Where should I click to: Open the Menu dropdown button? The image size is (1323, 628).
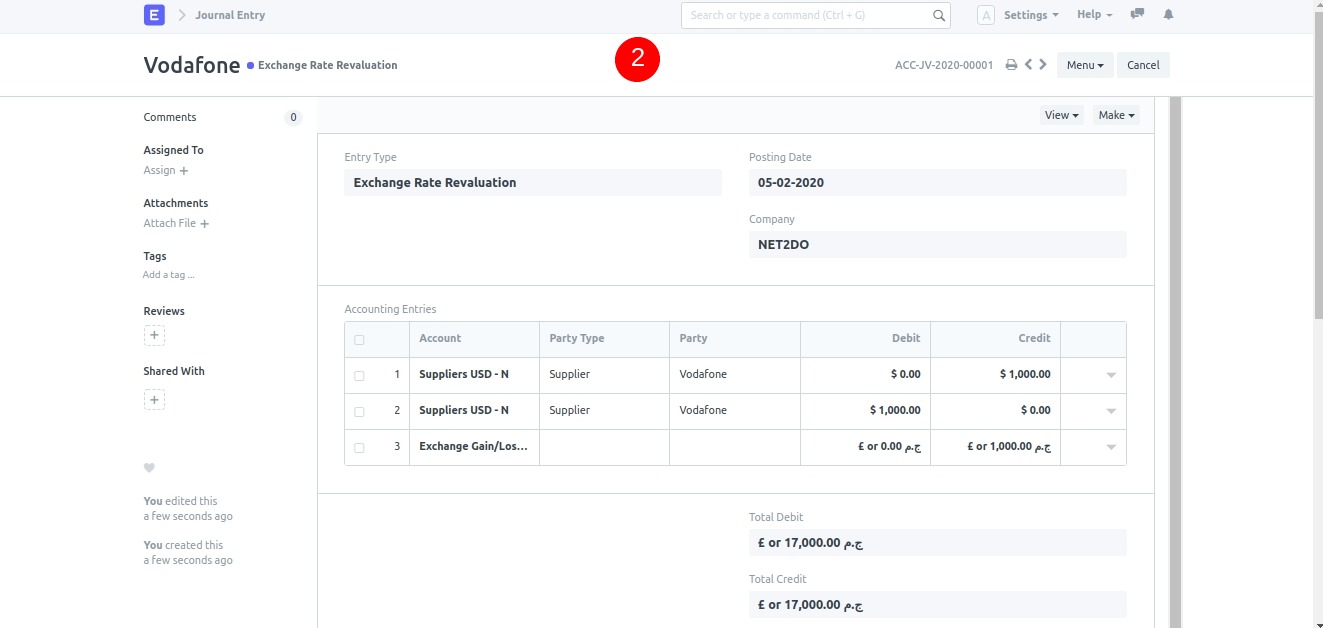coord(1085,65)
